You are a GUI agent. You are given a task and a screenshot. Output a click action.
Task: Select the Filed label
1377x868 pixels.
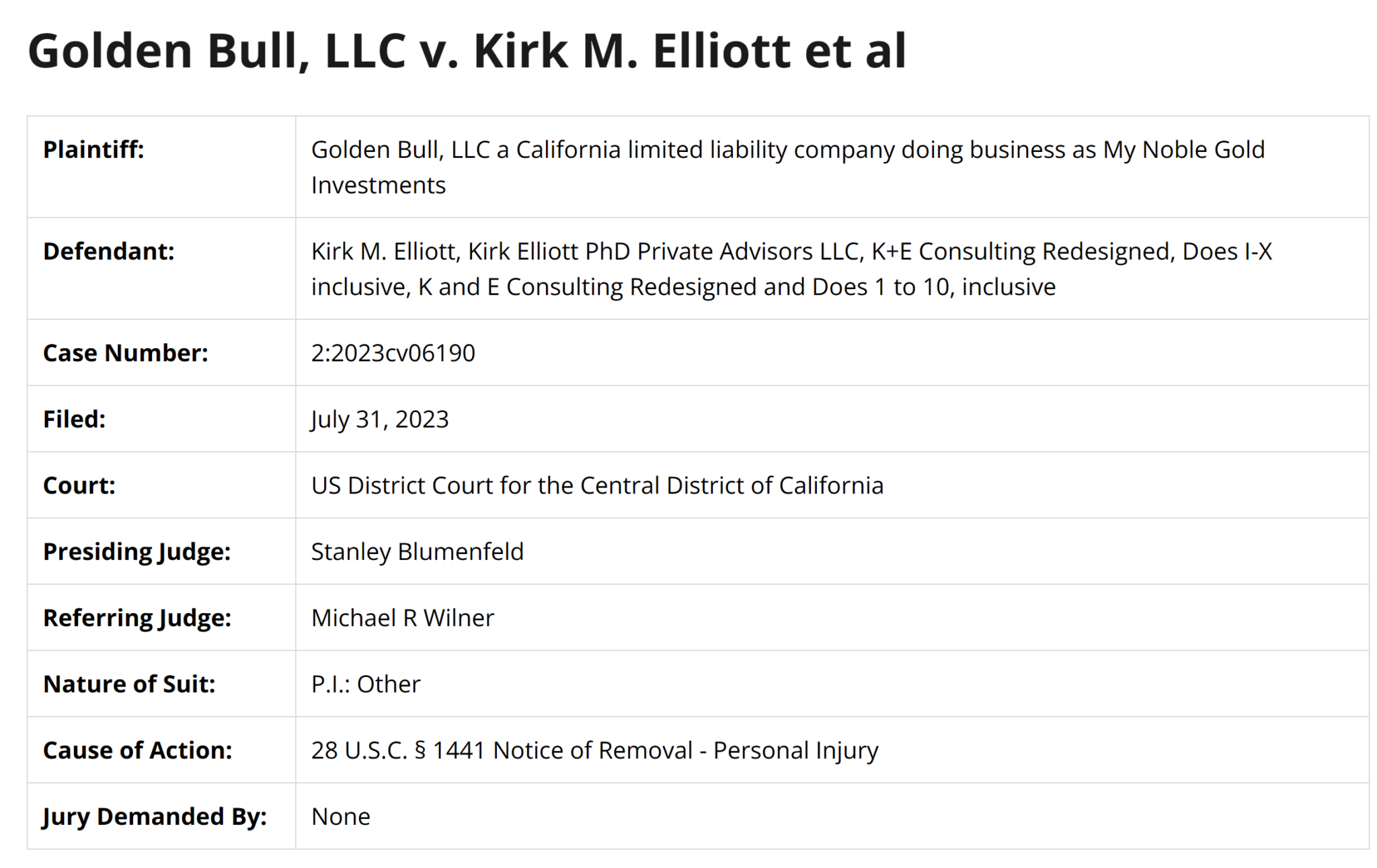74,419
